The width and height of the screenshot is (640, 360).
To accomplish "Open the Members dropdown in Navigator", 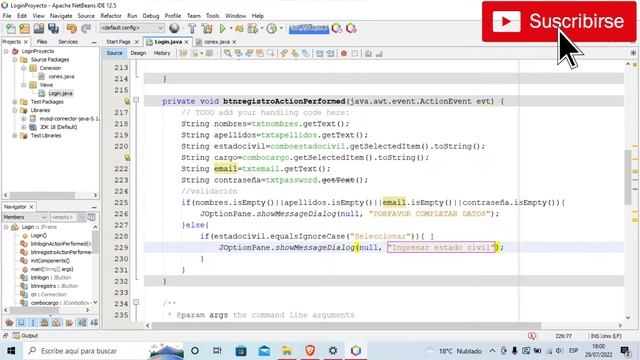I will [25, 217].
